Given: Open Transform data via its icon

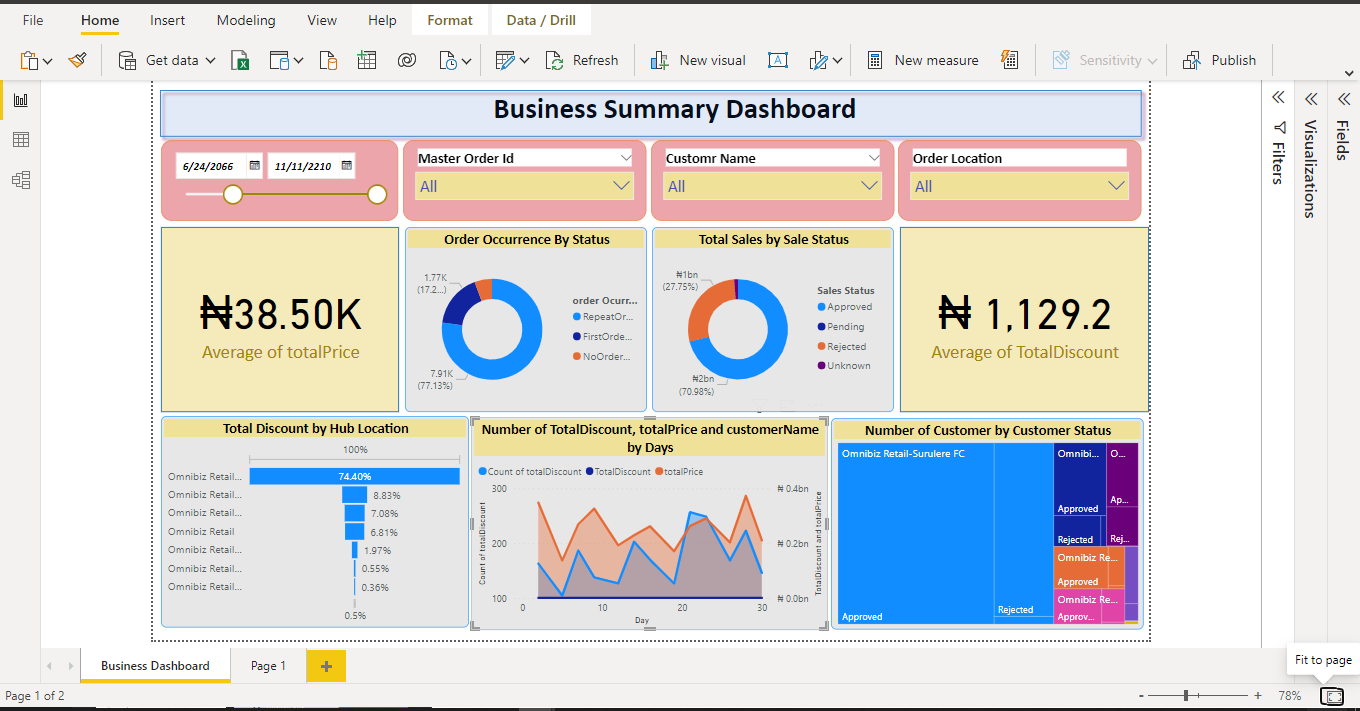Looking at the screenshot, I should pos(507,60).
